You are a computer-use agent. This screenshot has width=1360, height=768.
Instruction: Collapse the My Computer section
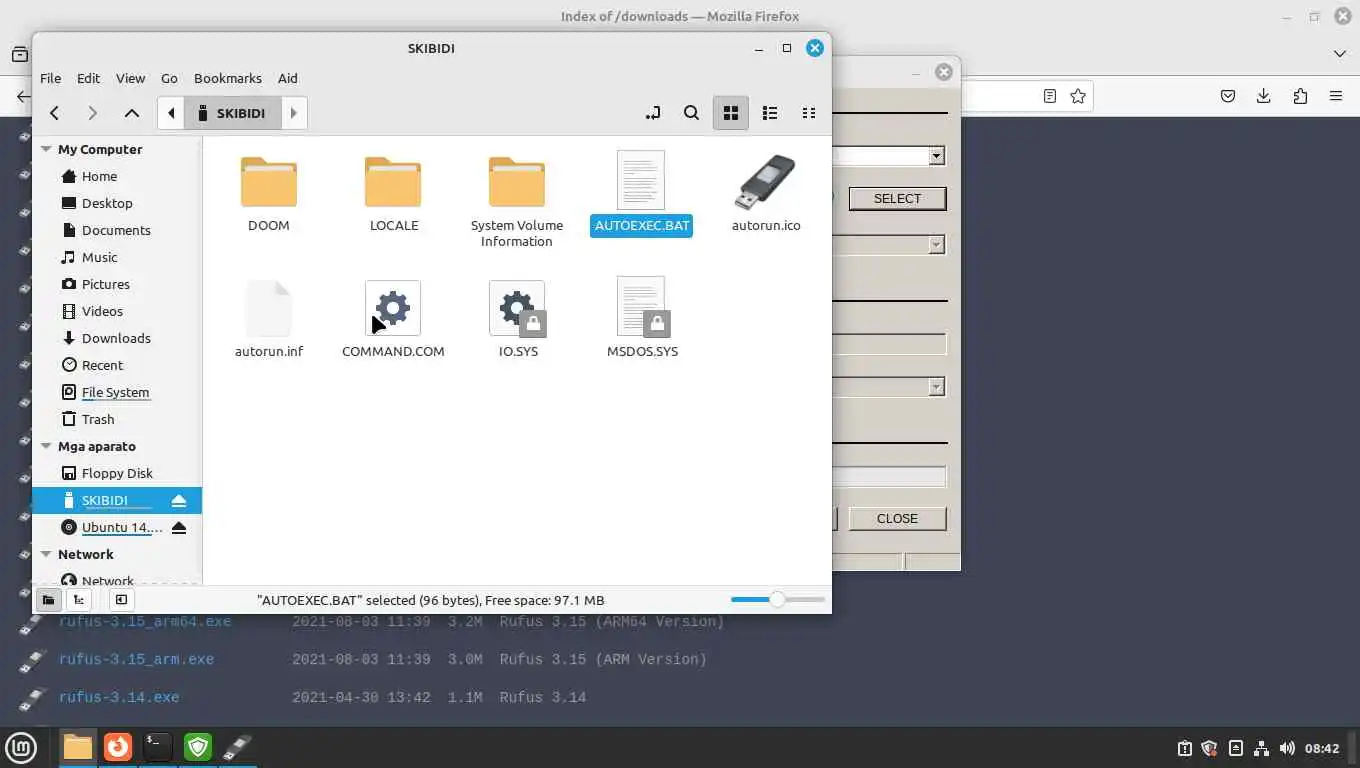pyautogui.click(x=46, y=149)
